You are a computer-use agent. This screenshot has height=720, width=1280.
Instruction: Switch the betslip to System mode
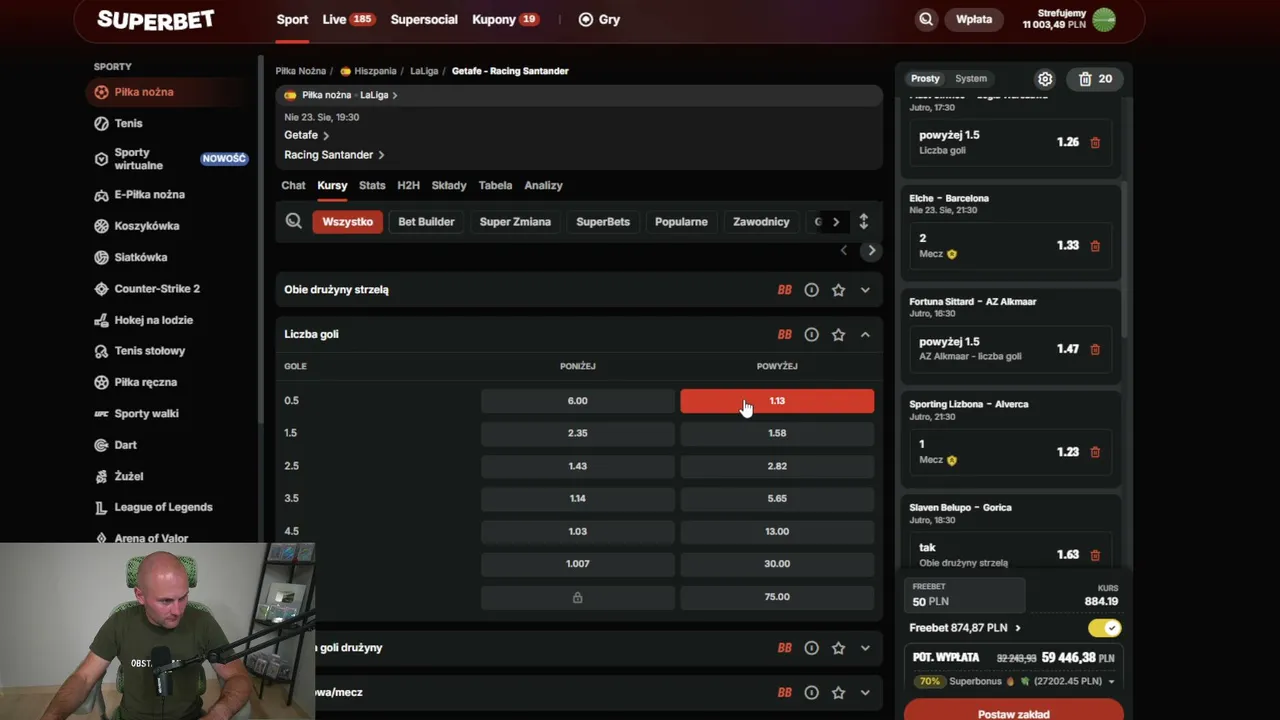coord(971,79)
